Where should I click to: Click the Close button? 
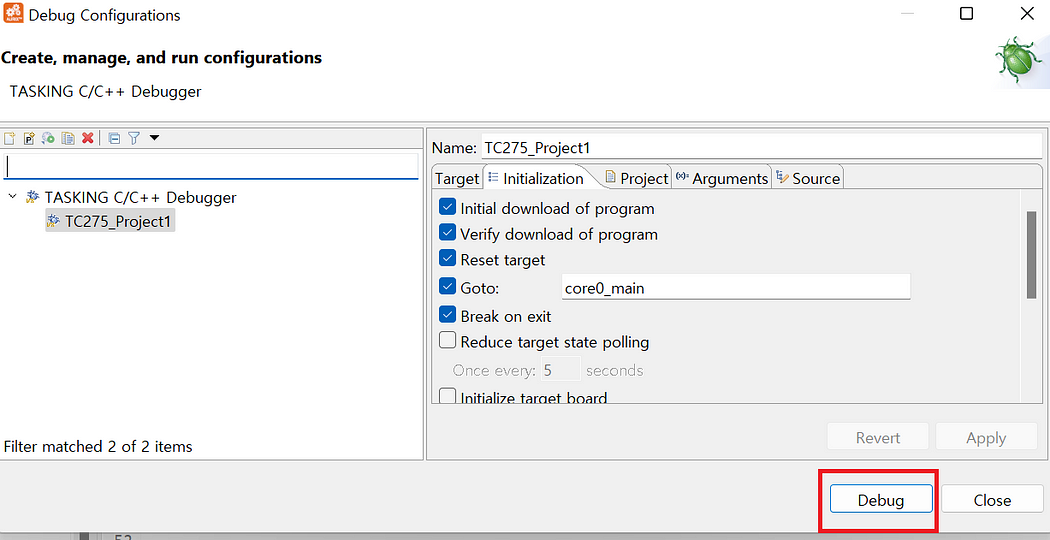coord(992,500)
